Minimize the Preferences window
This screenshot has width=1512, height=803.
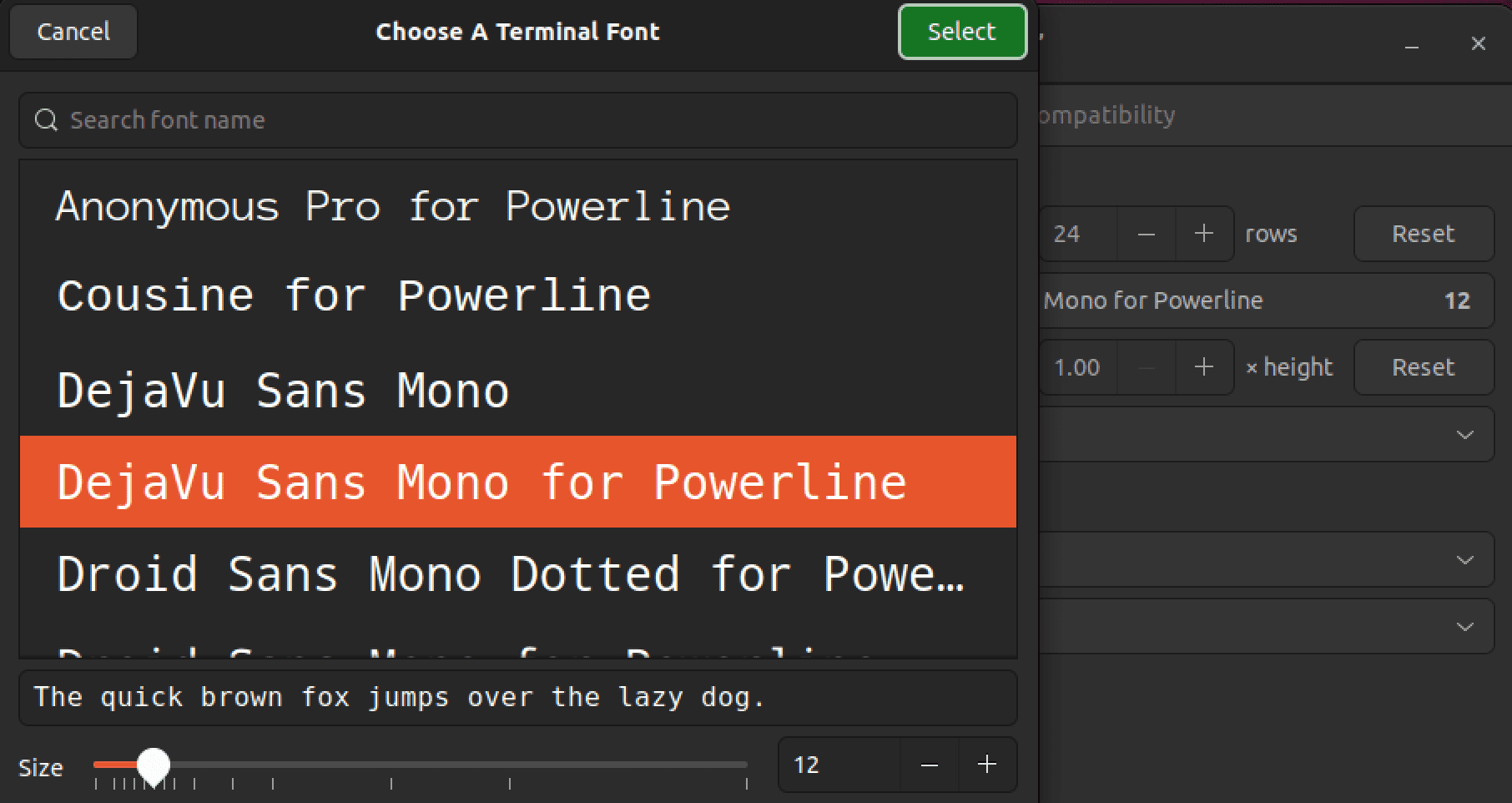[x=1412, y=46]
